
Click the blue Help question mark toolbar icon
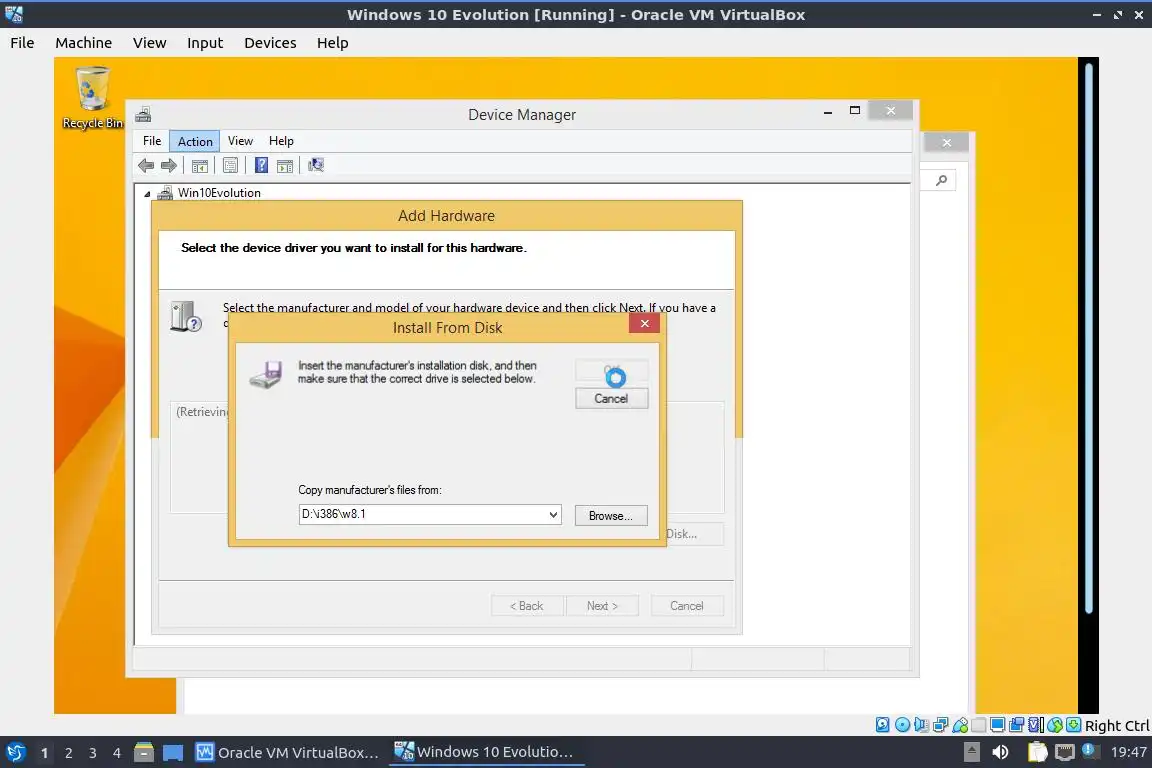click(261, 165)
